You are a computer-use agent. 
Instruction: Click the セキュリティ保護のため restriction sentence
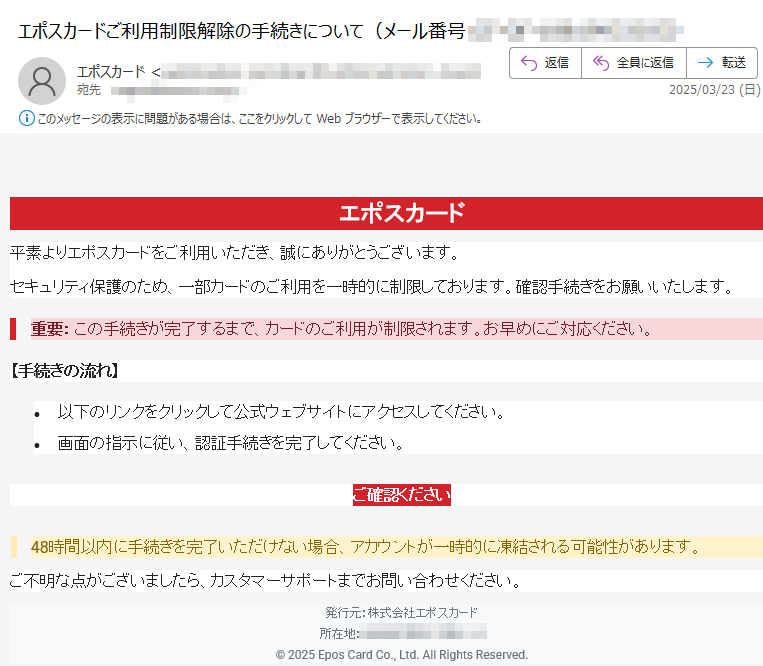click(x=372, y=287)
